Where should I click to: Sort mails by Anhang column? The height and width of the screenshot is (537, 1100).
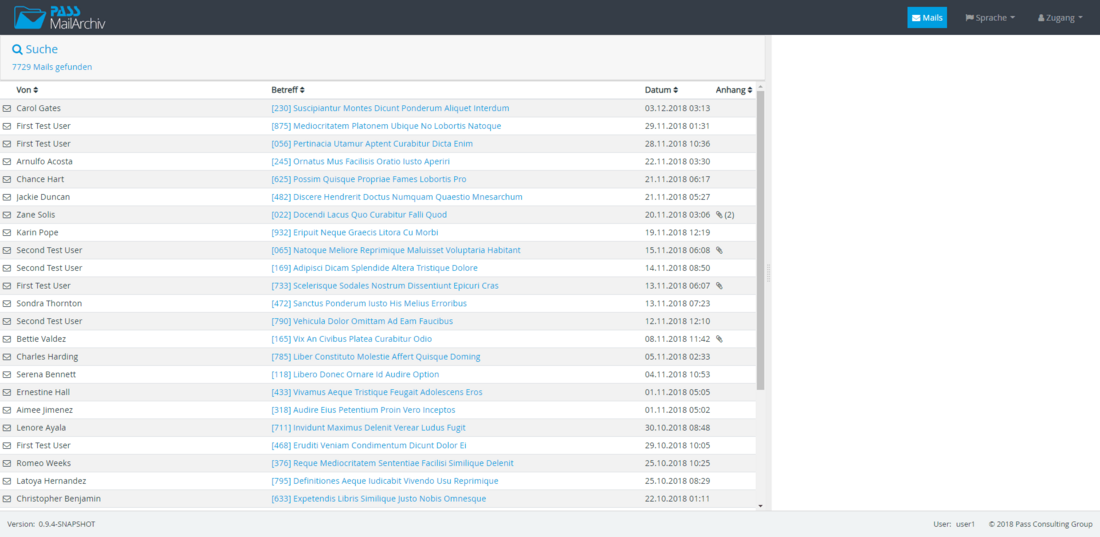pyautogui.click(x=733, y=90)
